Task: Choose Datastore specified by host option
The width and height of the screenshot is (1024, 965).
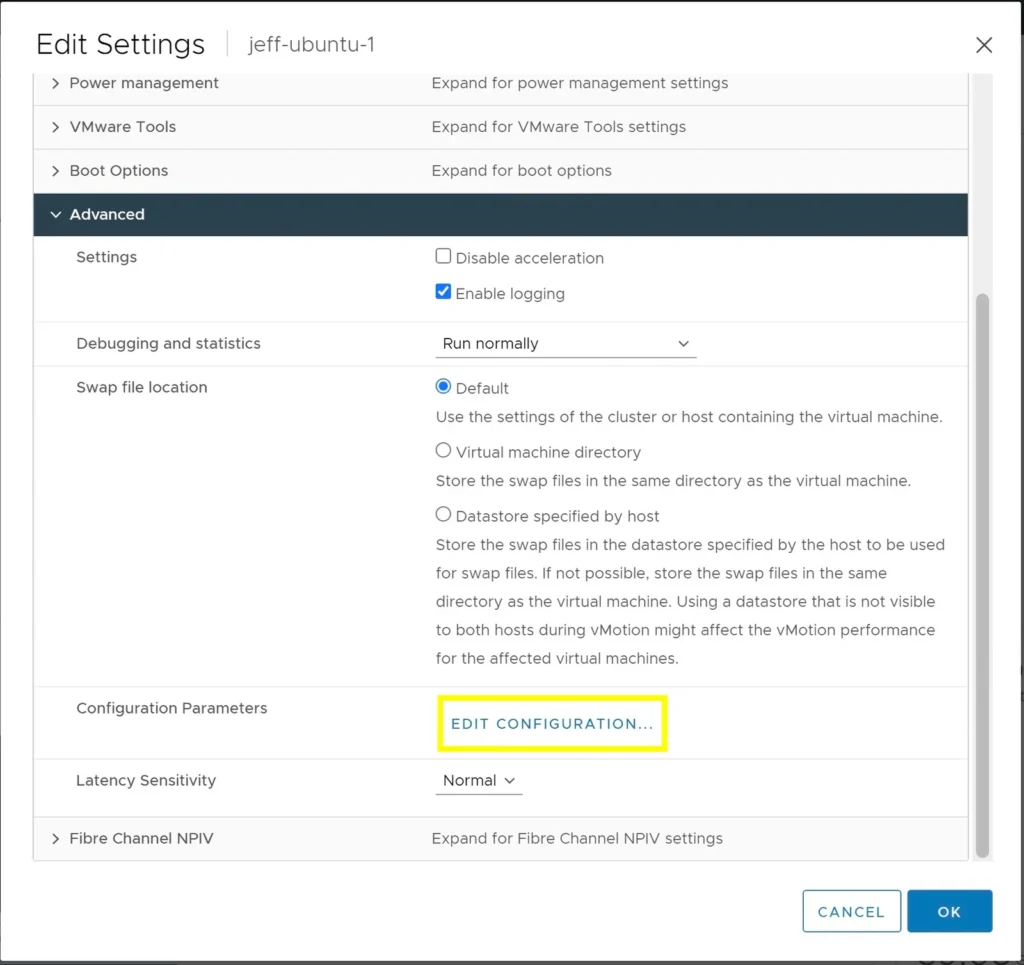Action: 441,514
